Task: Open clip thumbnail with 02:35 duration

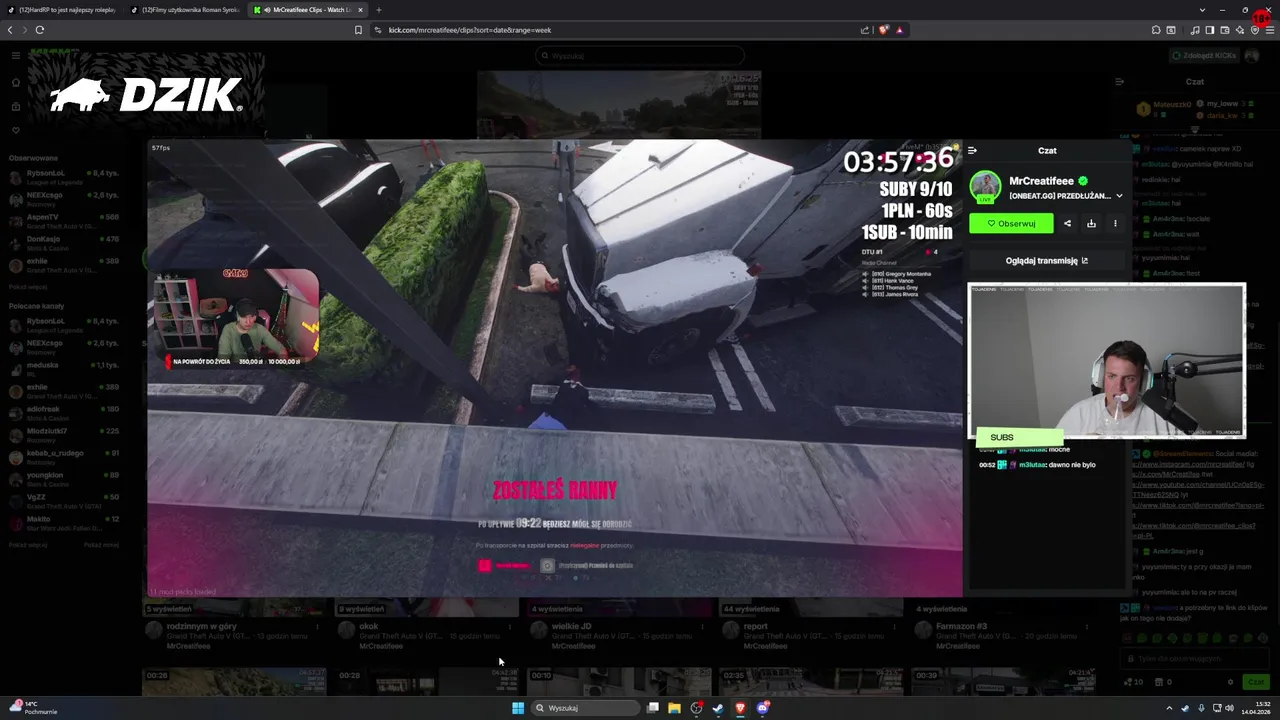Action: coord(811,682)
